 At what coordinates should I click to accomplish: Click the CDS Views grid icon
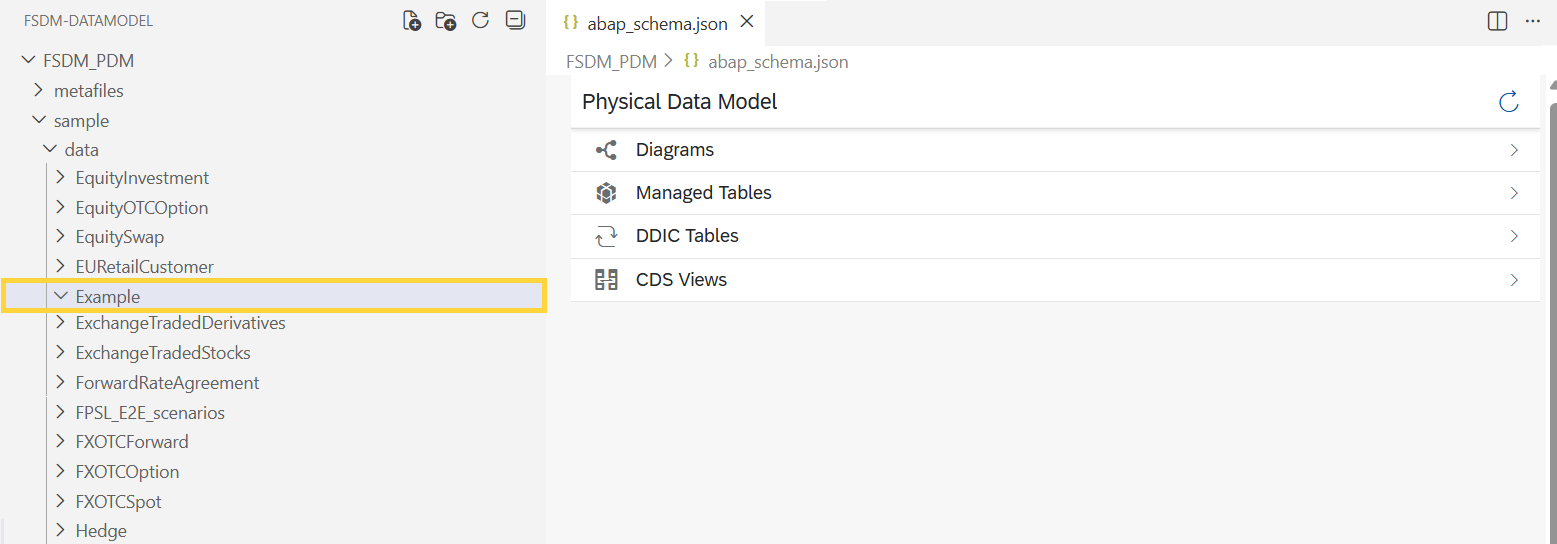click(606, 280)
